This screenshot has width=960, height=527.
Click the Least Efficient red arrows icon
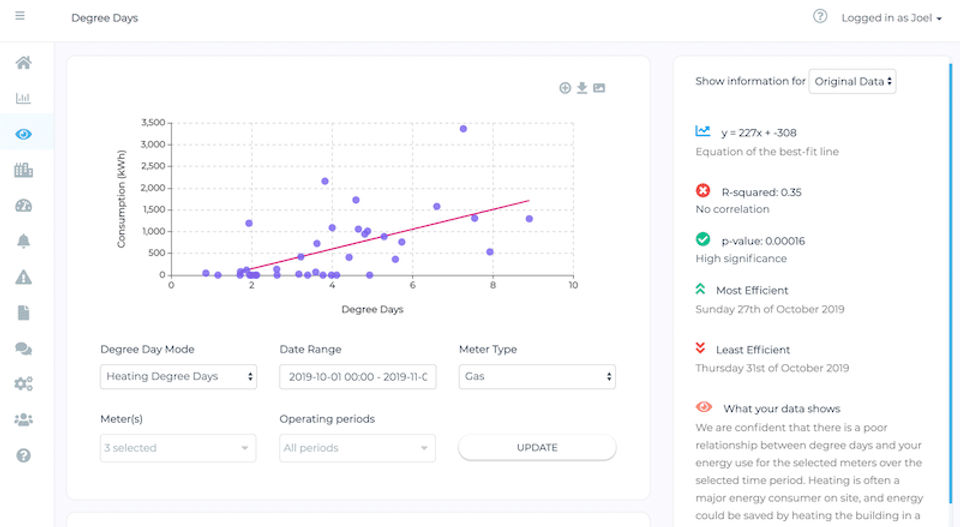700,348
